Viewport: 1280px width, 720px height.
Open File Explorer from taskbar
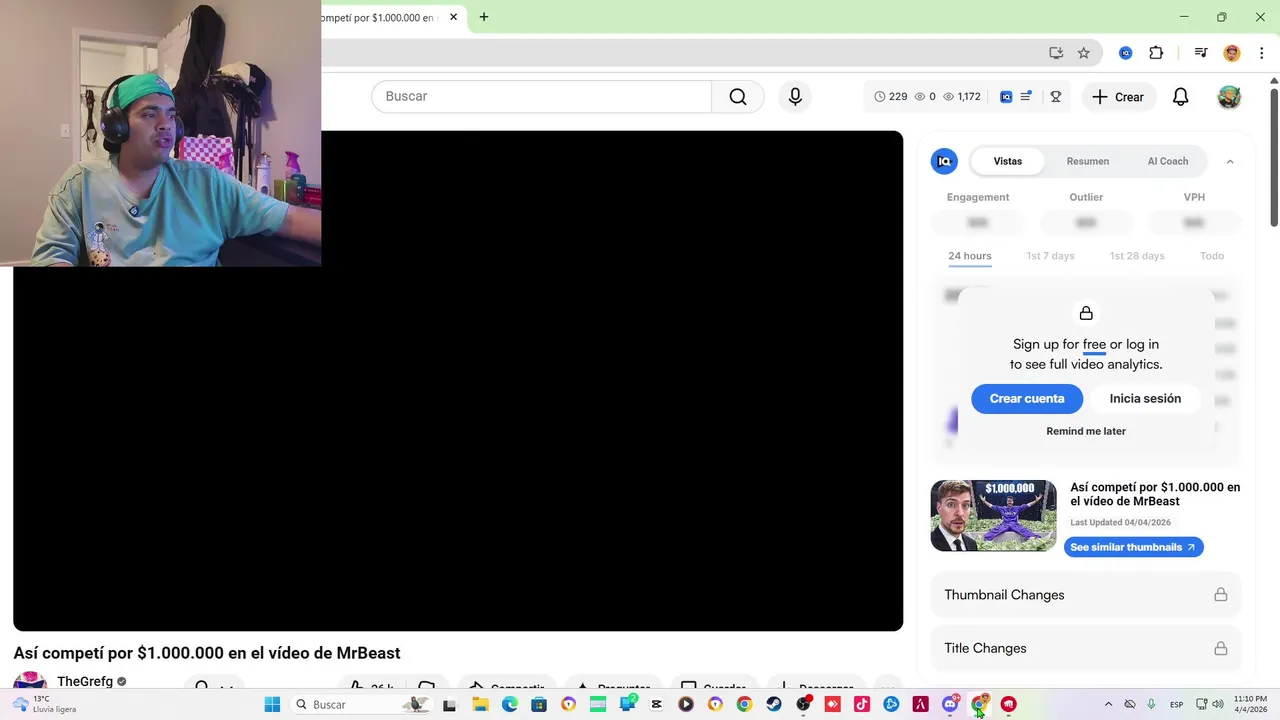coord(480,704)
